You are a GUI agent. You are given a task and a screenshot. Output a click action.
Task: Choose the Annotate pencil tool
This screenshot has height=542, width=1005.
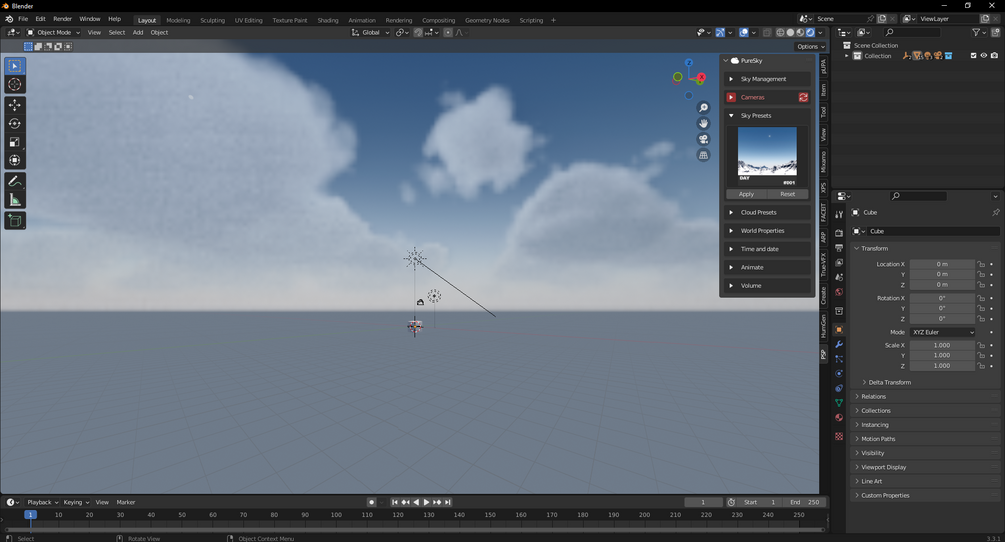coord(15,181)
